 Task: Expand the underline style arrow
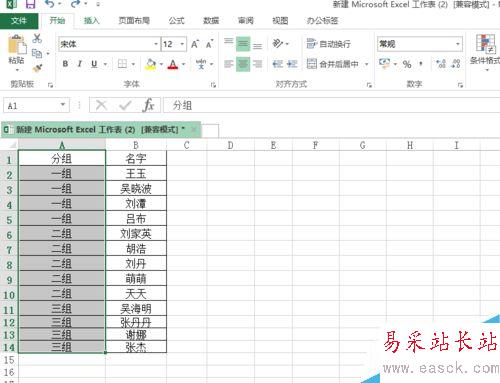click(x=105, y=64)
